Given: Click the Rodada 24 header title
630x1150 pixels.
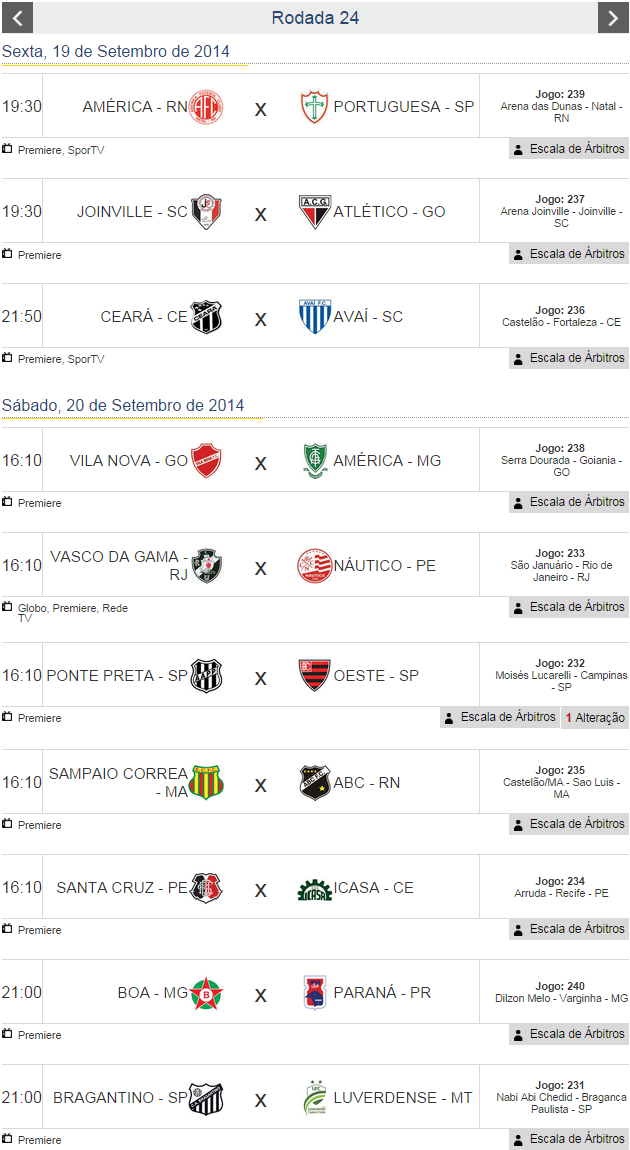Looking at the screenshot, I should pyautogui.click(x=315, y=18).
